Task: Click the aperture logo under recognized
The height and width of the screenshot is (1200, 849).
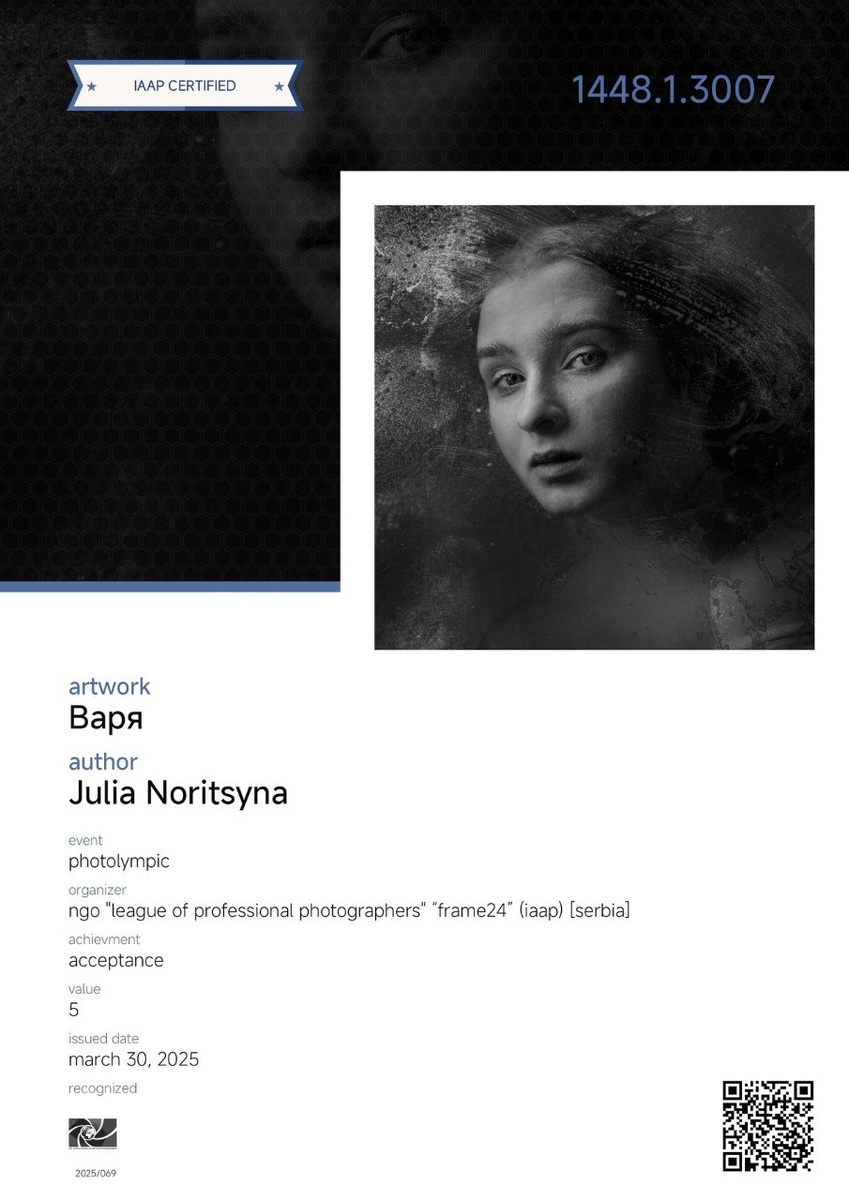Action: coord(93,1134)
